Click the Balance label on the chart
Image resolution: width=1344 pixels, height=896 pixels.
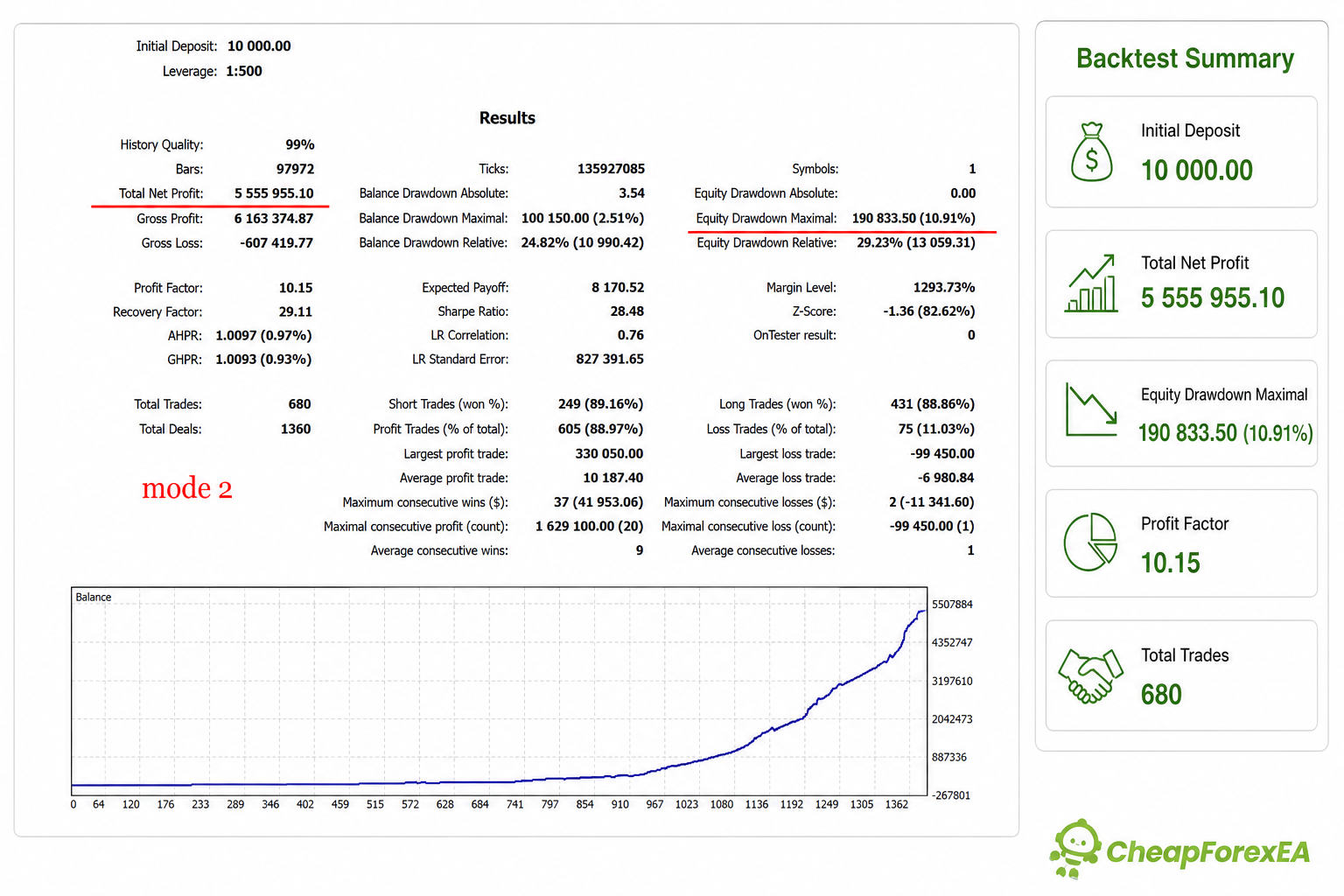click(94, 597)
